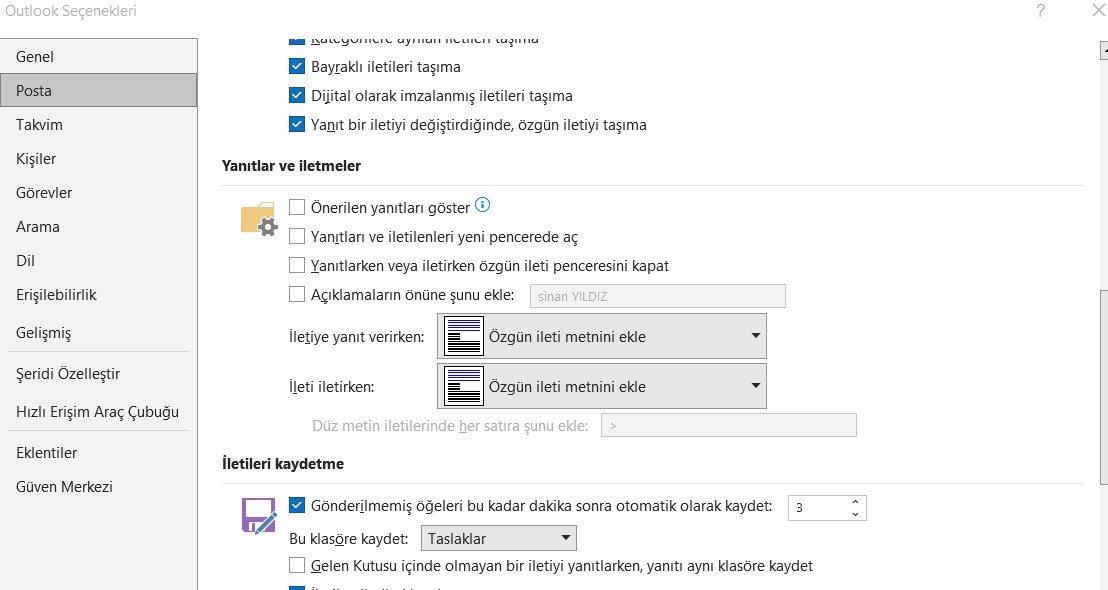The image size is (1108, 590).
Task: Switch to the Takvim category
Action: (40, 125)
